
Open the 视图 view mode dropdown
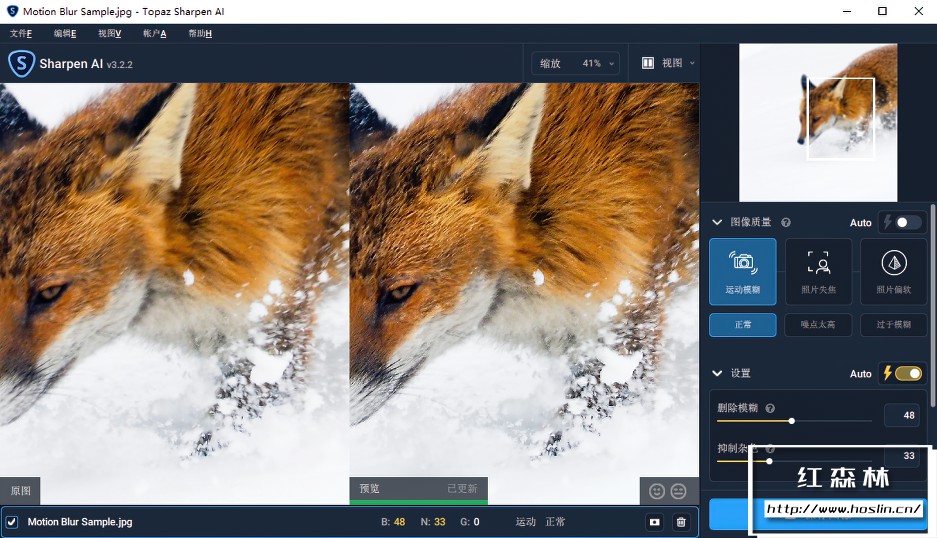[x=669, y=63]
